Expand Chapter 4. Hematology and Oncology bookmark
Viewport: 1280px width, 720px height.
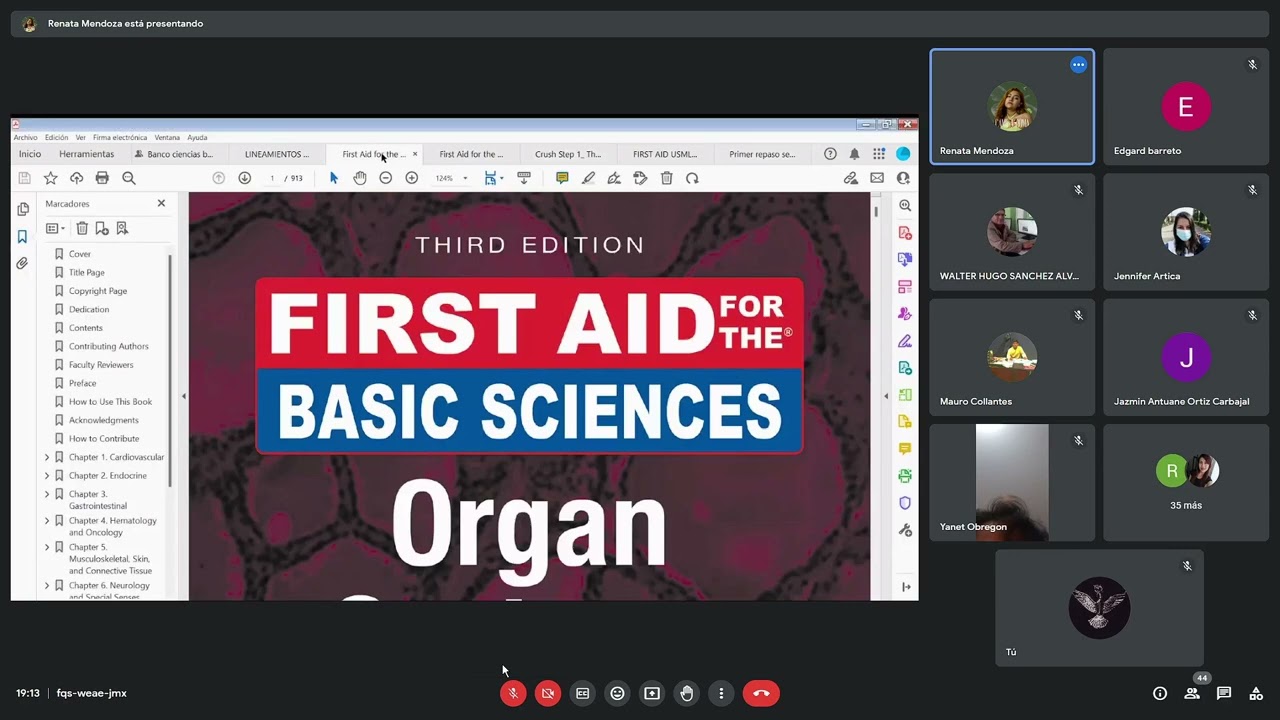(x=46, y=521)
